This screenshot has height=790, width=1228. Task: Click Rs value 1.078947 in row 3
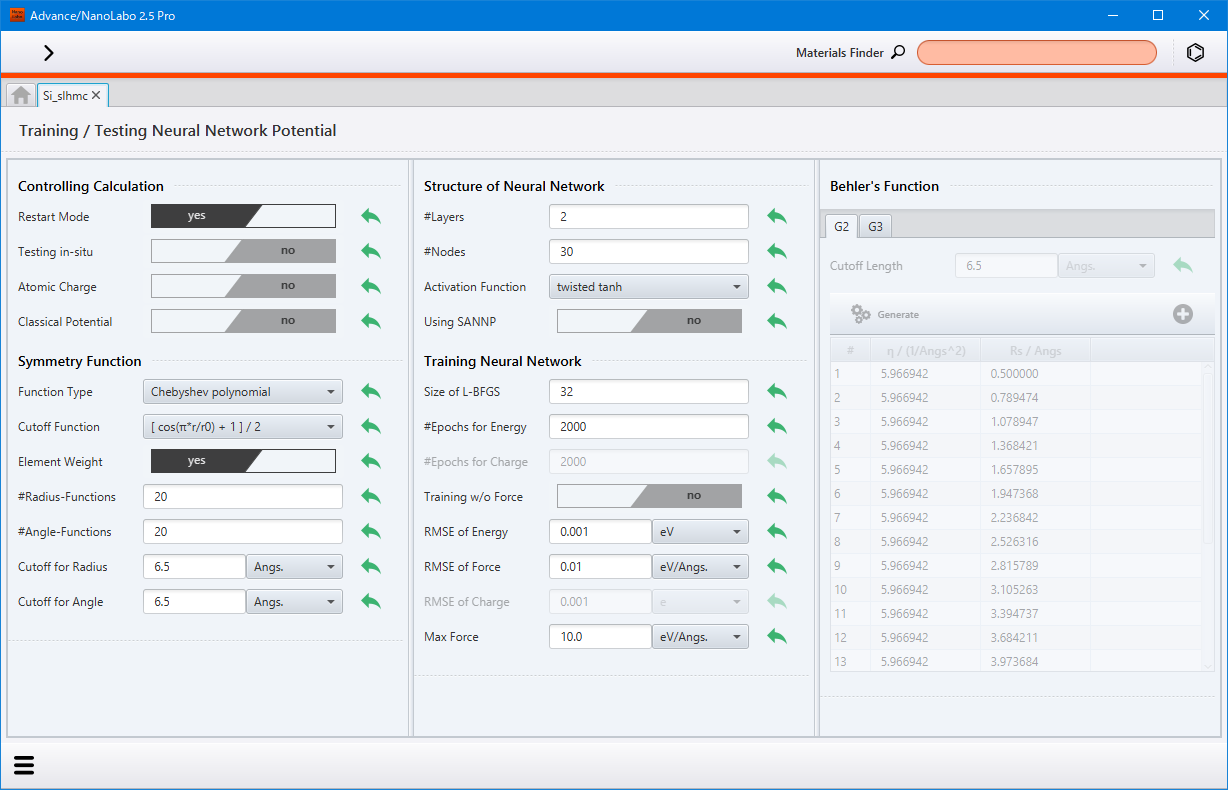pos(1014,421)
